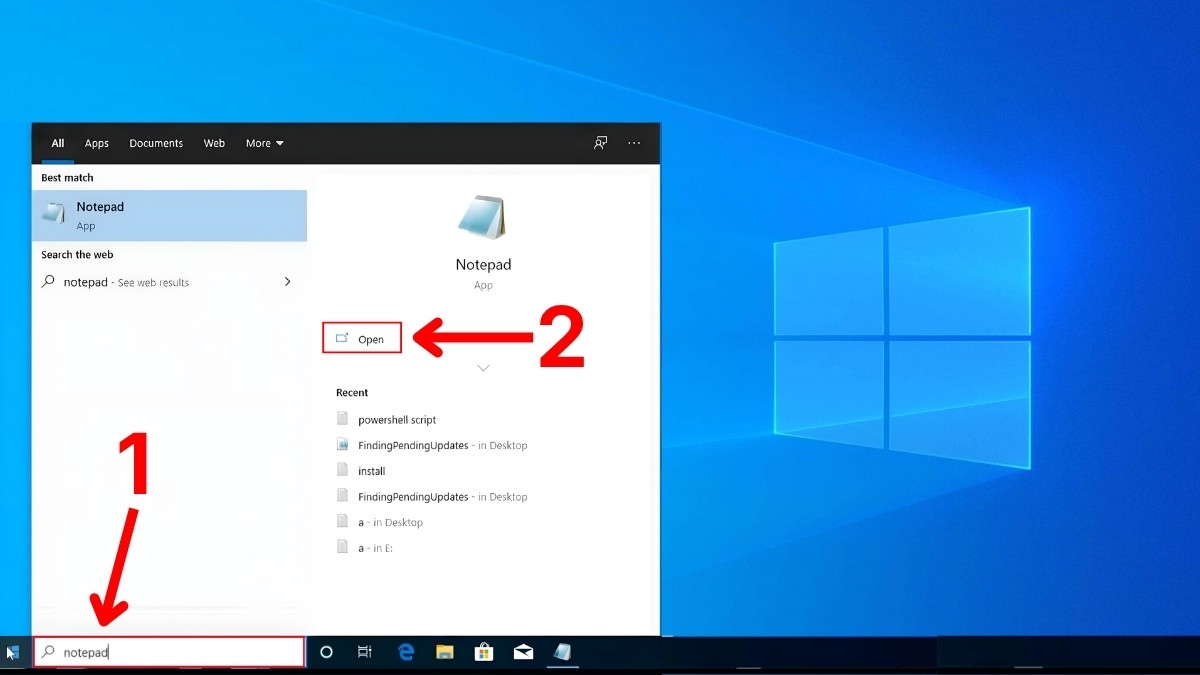Switch to the Documents tab
The width and height of the screenshot is (1200, 675).
[x=156, y=143]
